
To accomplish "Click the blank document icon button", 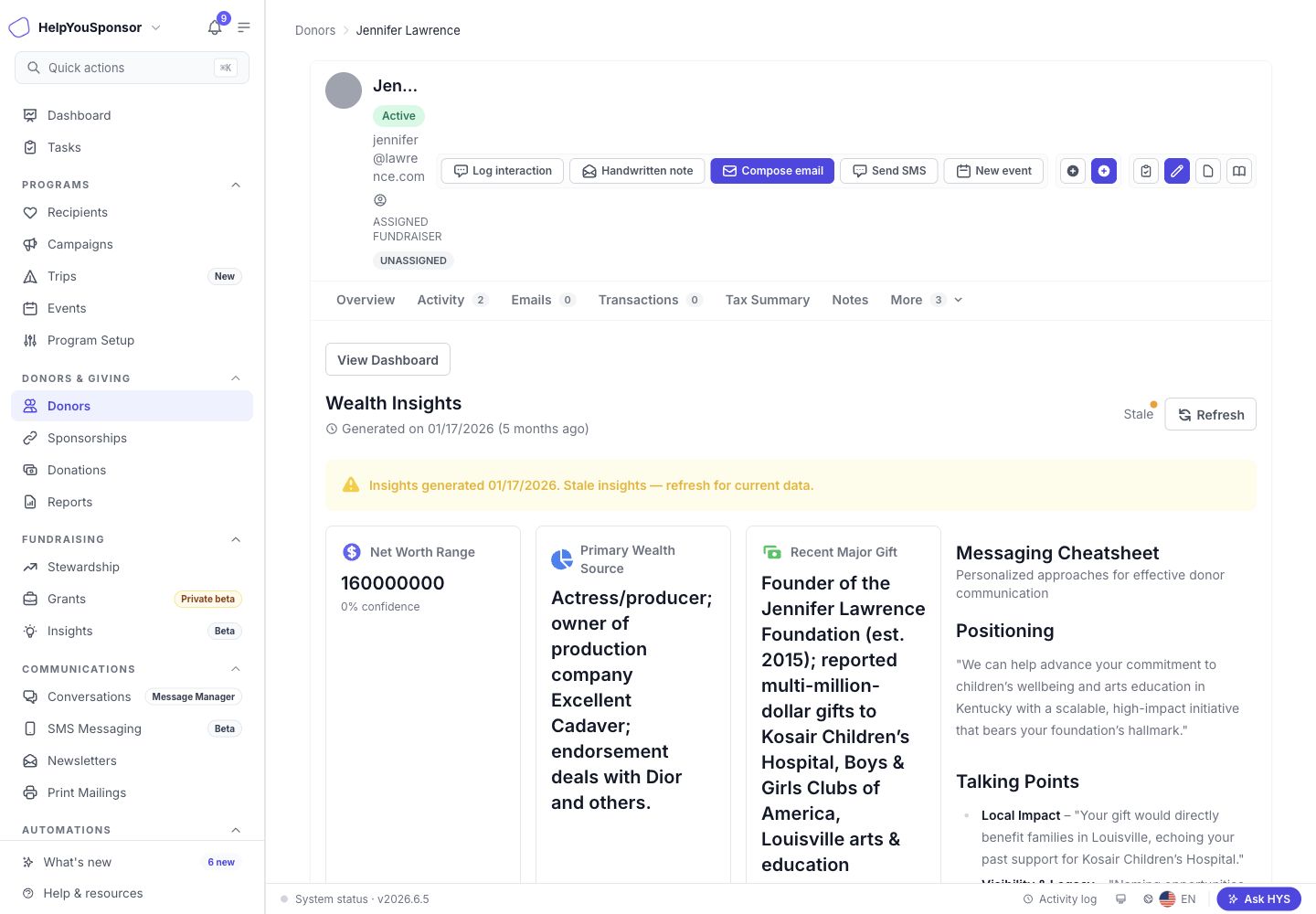I will (x=1208, y=171).
